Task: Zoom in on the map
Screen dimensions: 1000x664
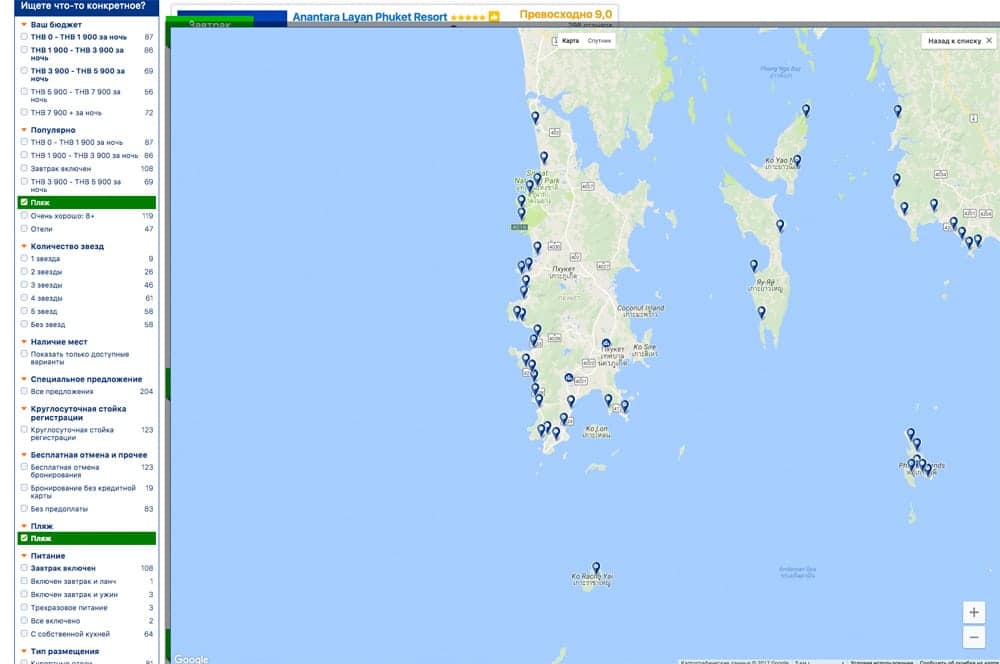Action: click(974, 612)
